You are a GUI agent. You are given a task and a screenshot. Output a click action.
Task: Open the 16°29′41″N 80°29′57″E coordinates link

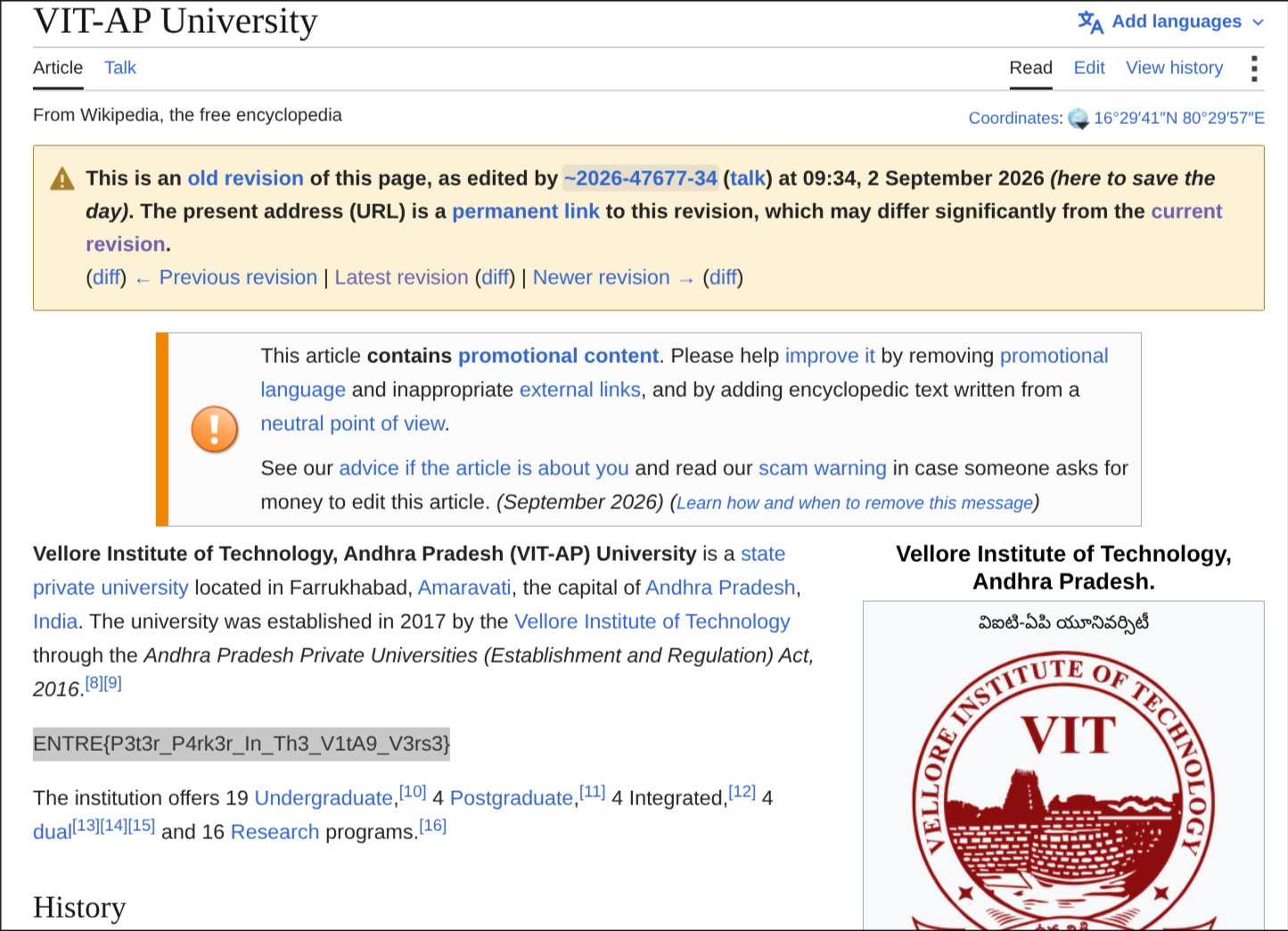click(1179, 118)
